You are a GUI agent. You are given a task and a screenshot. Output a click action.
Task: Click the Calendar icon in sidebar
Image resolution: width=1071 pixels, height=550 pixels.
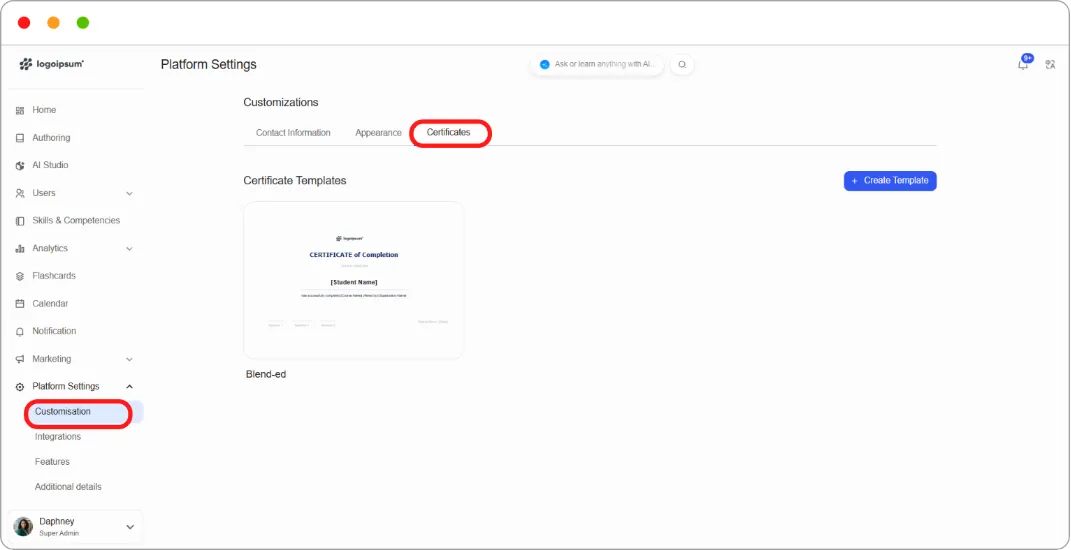pyautogui.click(x=20, y=303)
